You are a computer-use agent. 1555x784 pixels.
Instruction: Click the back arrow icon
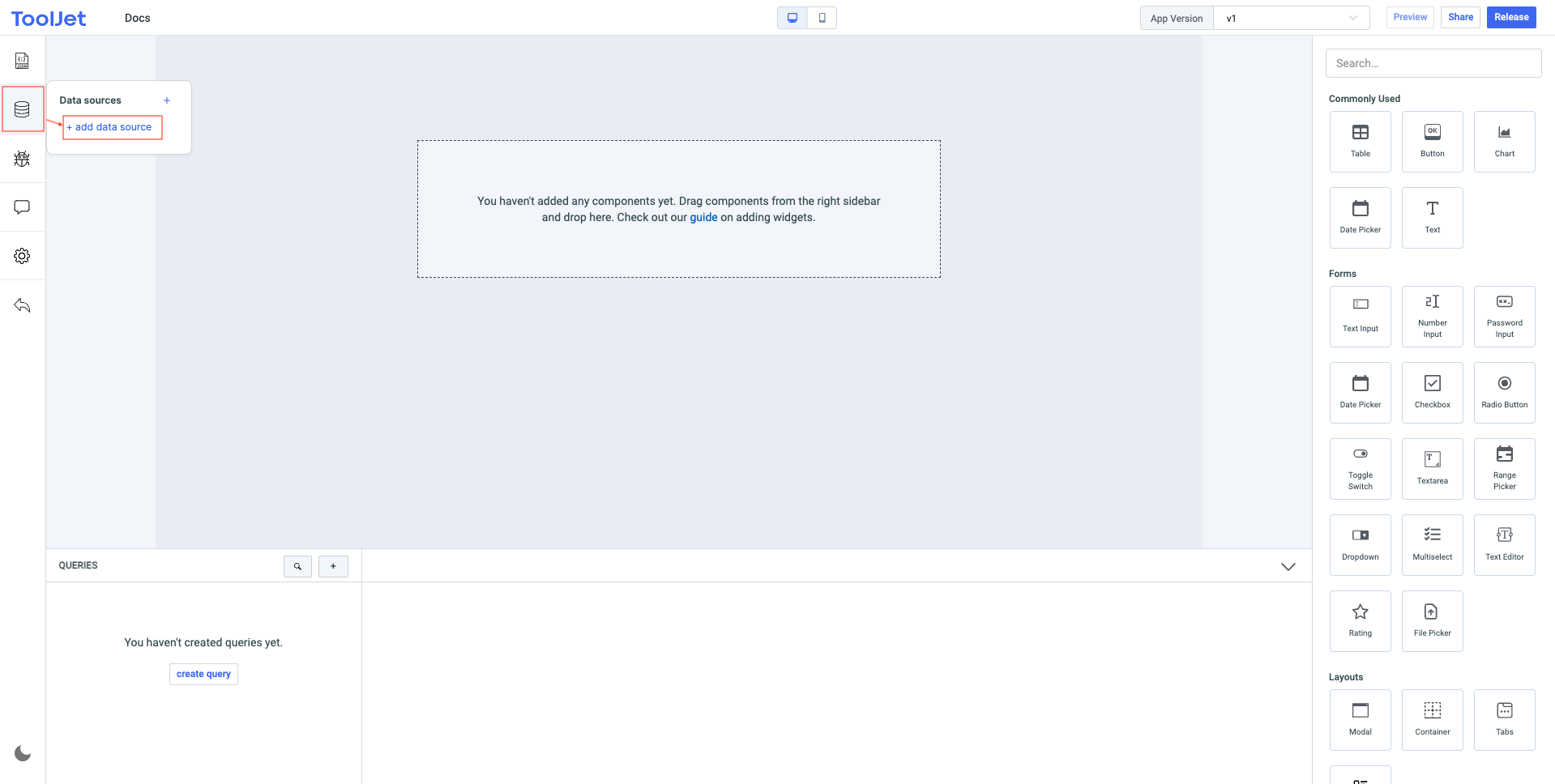point(22,305)
